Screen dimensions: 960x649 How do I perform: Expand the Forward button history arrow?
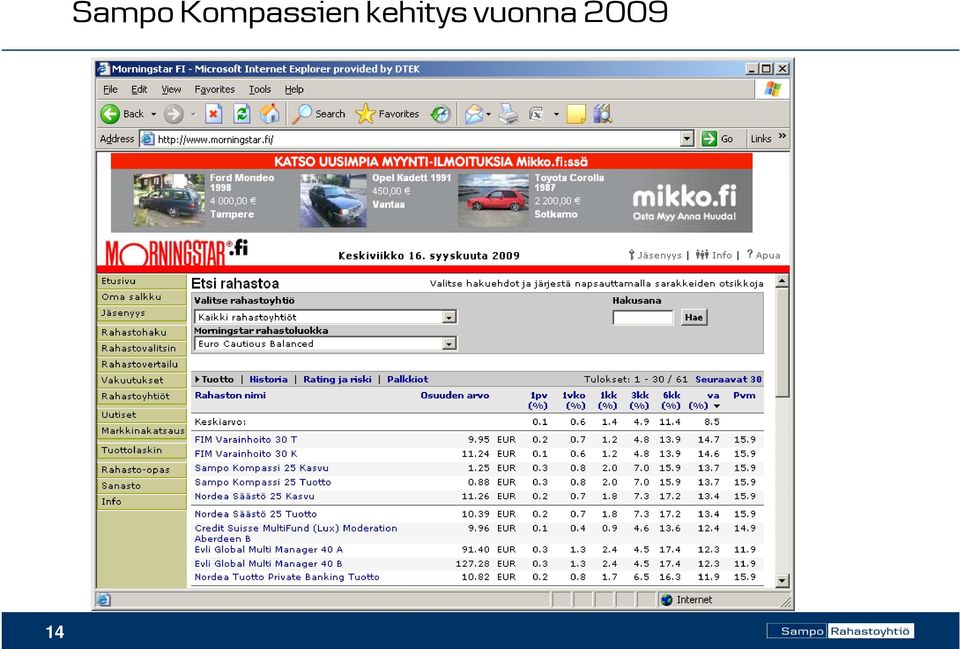193,114
